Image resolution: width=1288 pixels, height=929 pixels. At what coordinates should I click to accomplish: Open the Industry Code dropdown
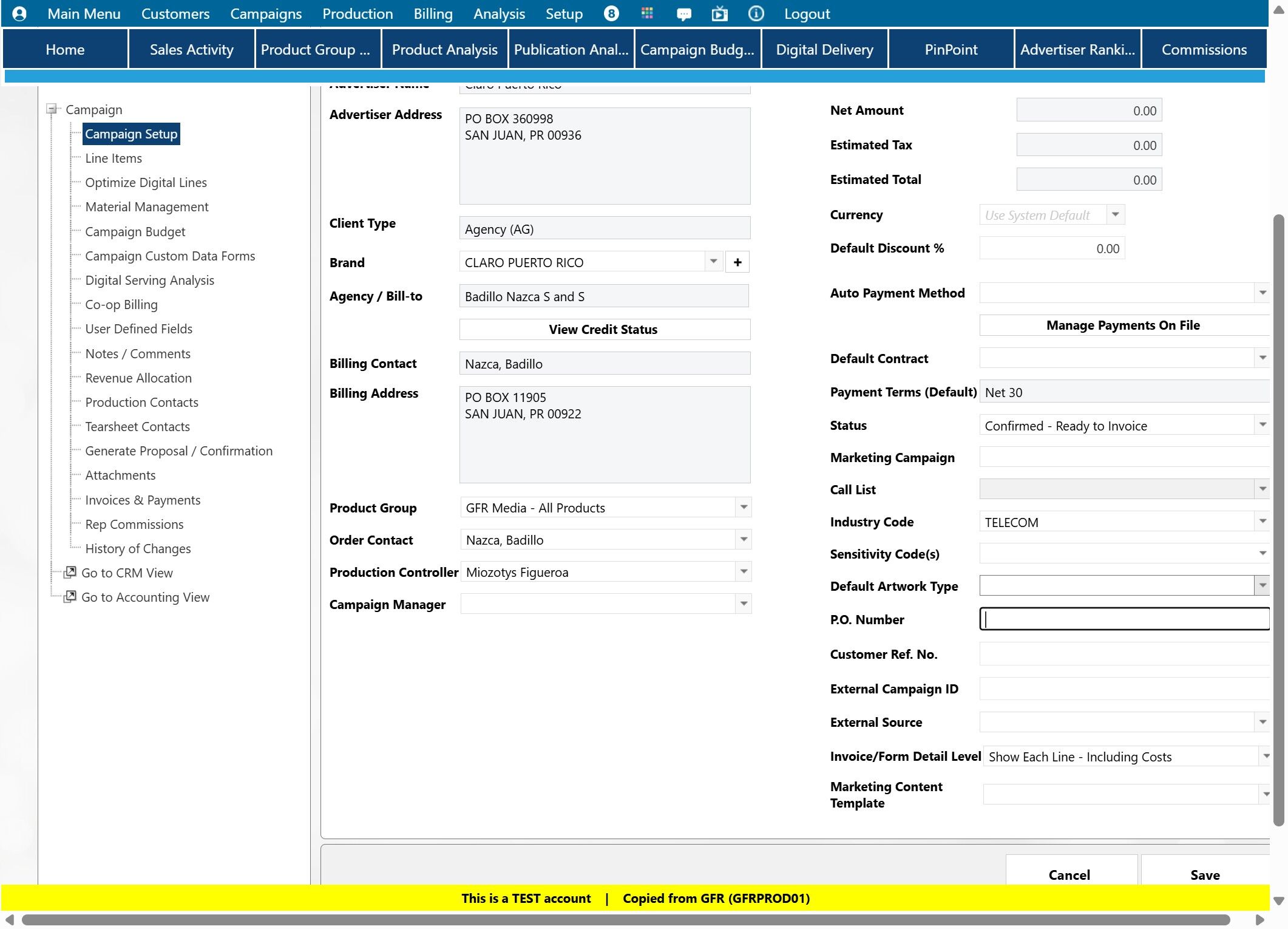click(1262, 522)
